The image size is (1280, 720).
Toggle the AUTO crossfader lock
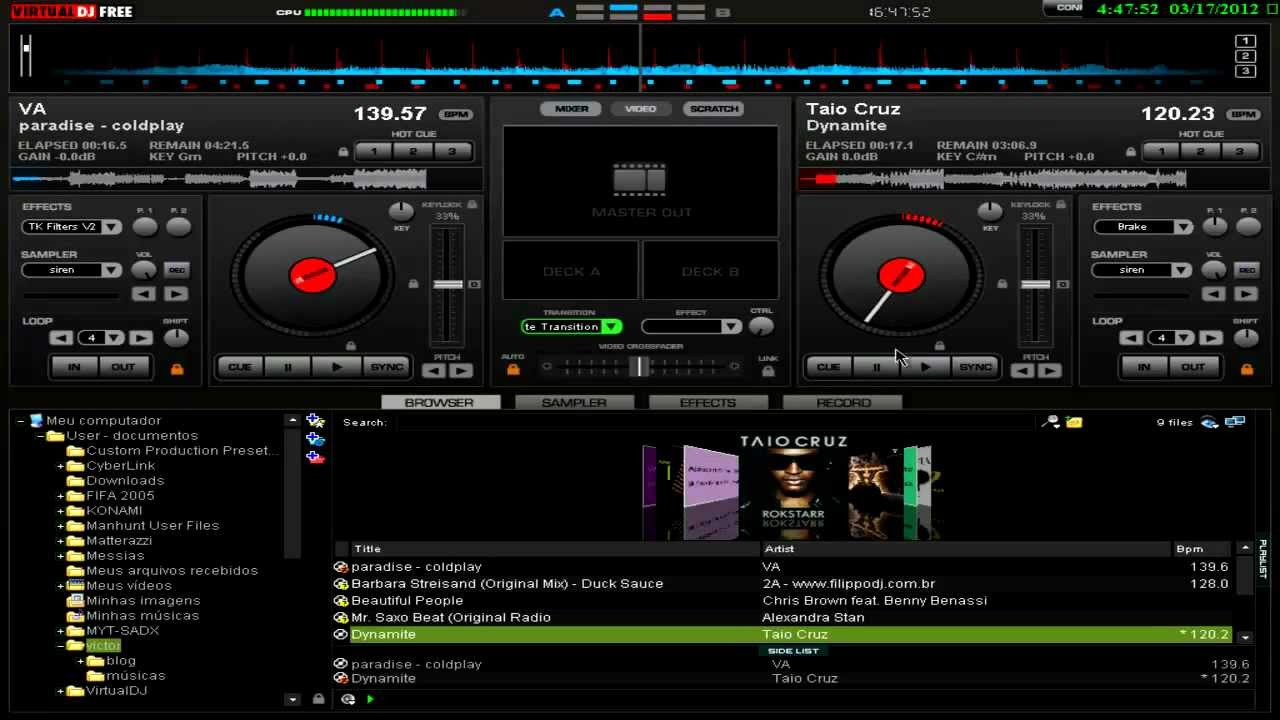coord(513,370)
